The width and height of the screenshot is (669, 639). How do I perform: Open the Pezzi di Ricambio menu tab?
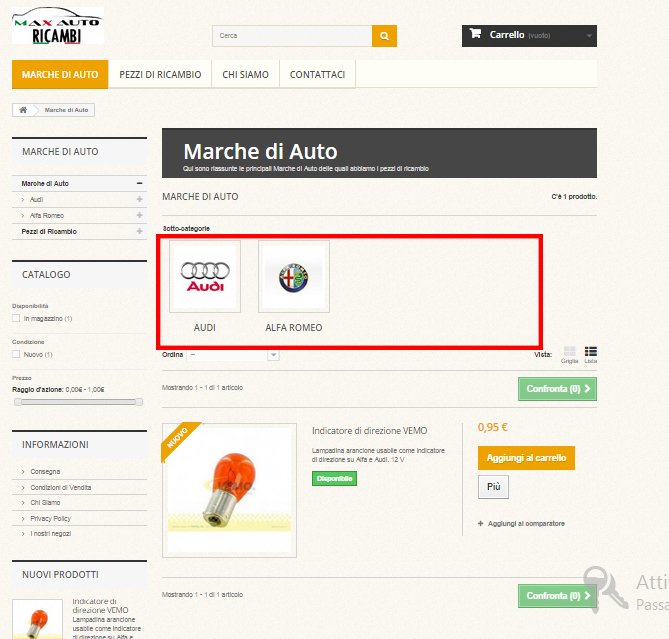(160, 75)
